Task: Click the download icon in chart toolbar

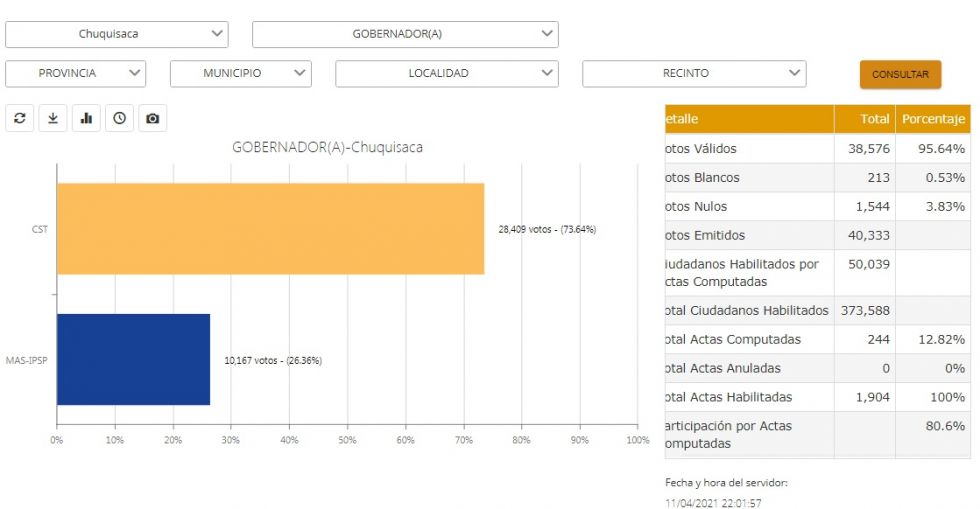Action: click(53, 118)
